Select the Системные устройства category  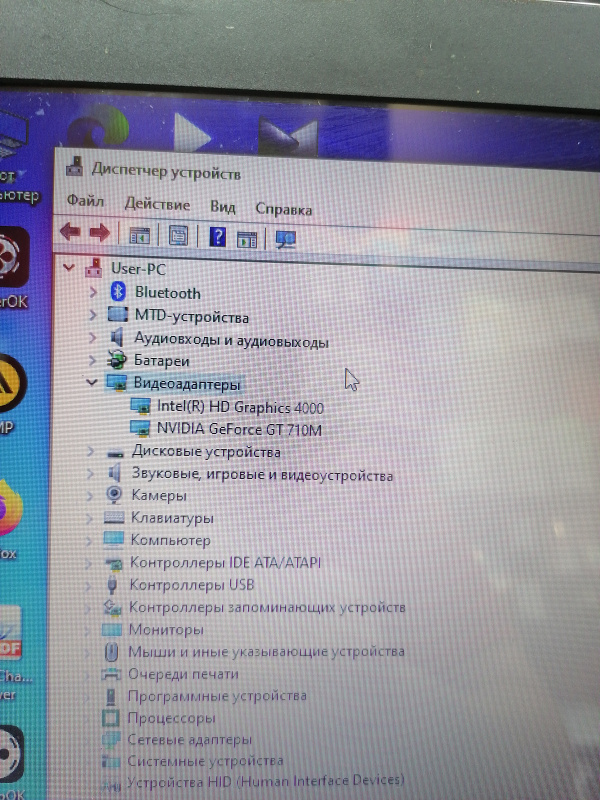pos(205,761)
